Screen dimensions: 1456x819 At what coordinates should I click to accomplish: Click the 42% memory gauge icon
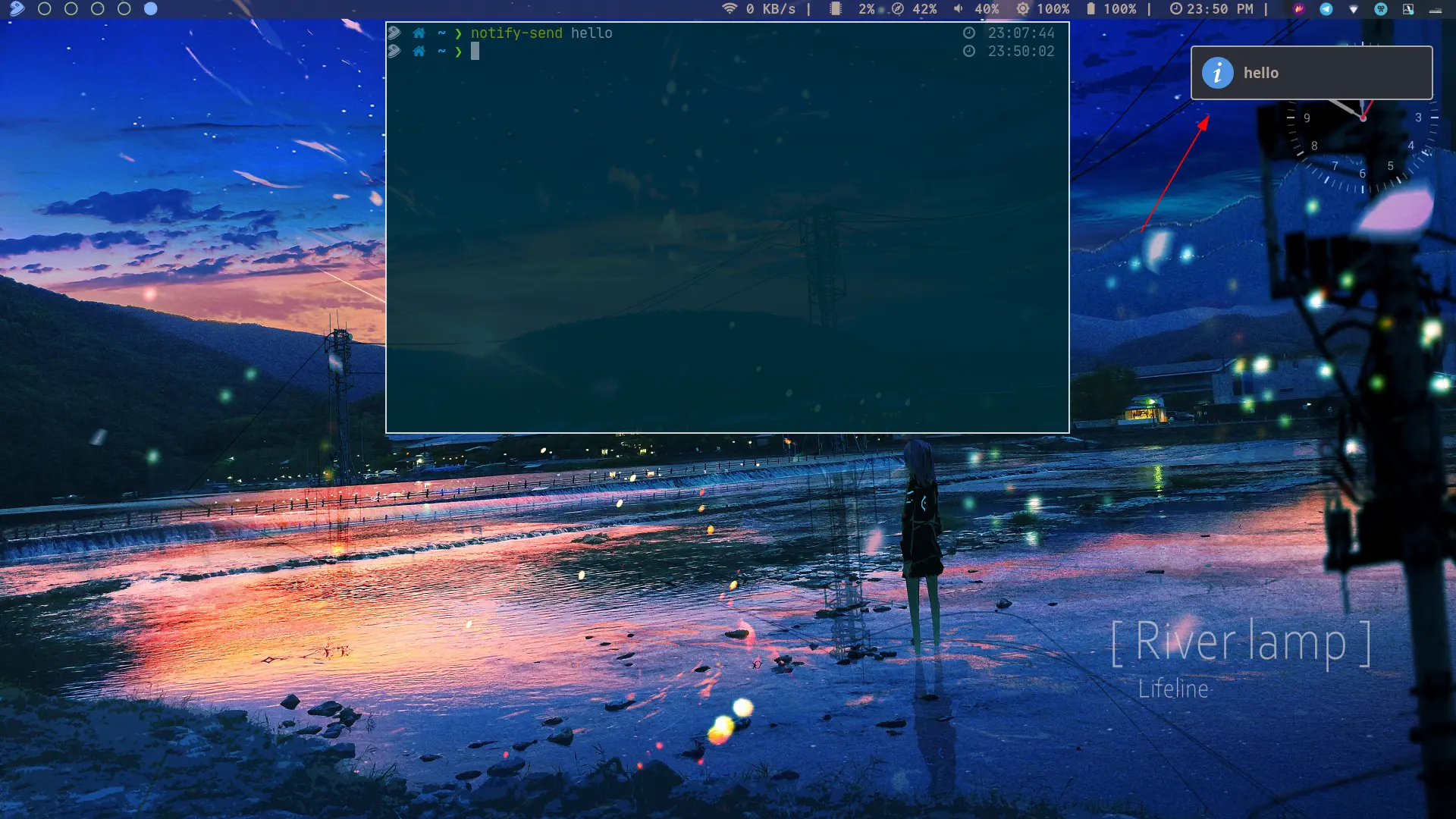click(898, 9)
